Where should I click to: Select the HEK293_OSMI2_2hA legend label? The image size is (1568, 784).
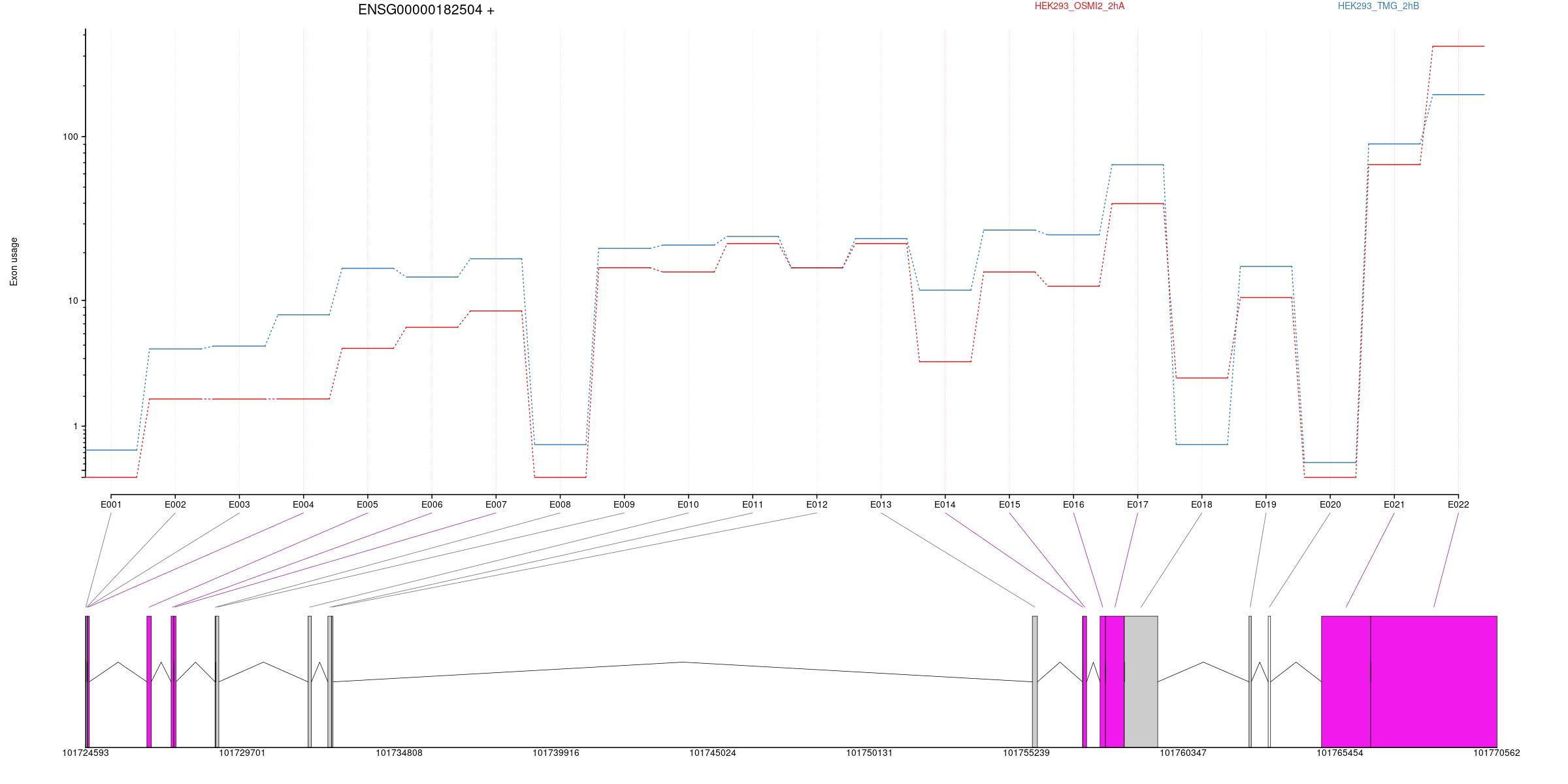pos(1079,6)
